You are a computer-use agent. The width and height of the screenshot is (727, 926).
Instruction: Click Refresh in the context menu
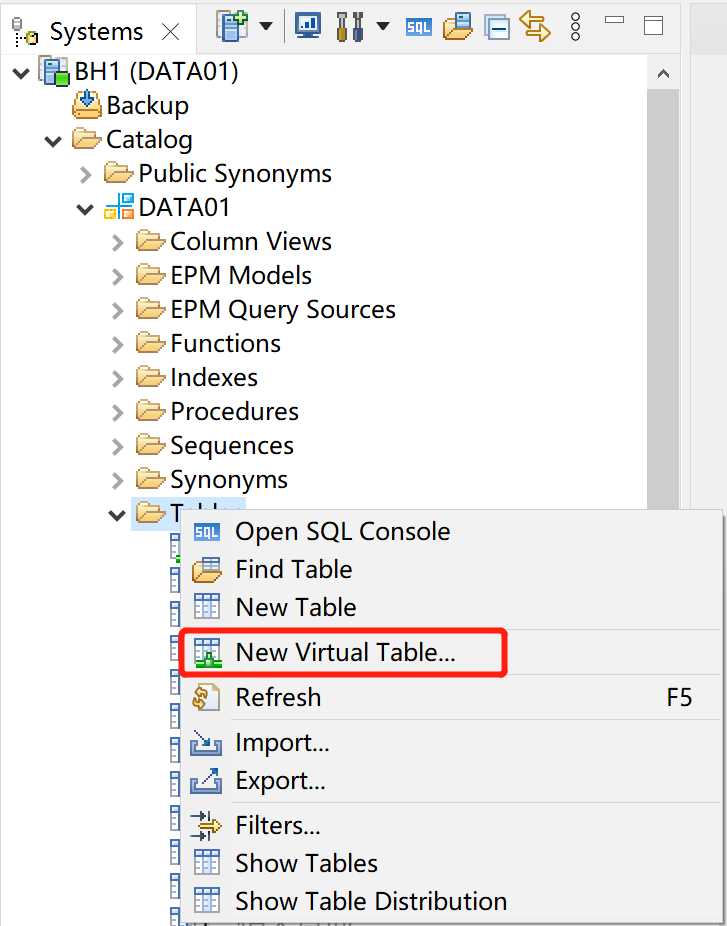[278, 697]
